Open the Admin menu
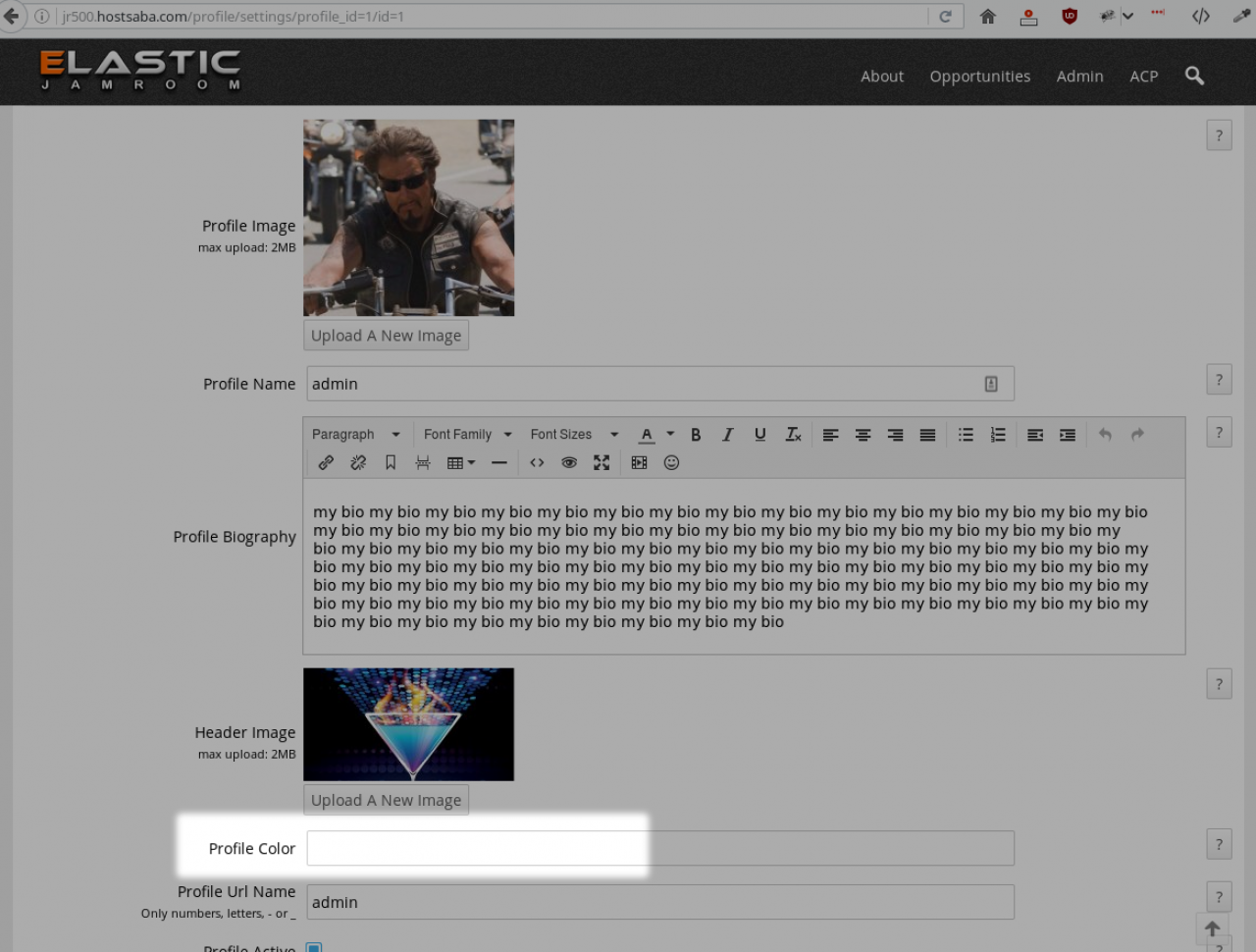Screen dimensions: 1256x952 (1079, 77)
